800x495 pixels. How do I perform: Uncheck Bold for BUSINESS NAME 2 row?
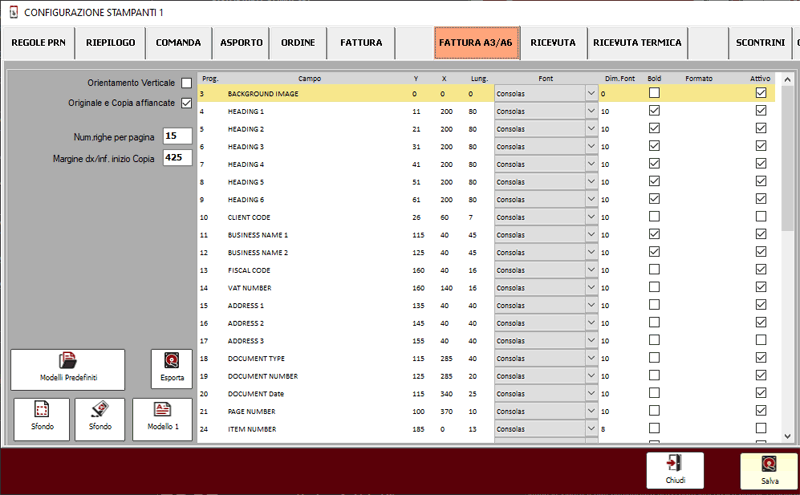[x=654, y=252]
